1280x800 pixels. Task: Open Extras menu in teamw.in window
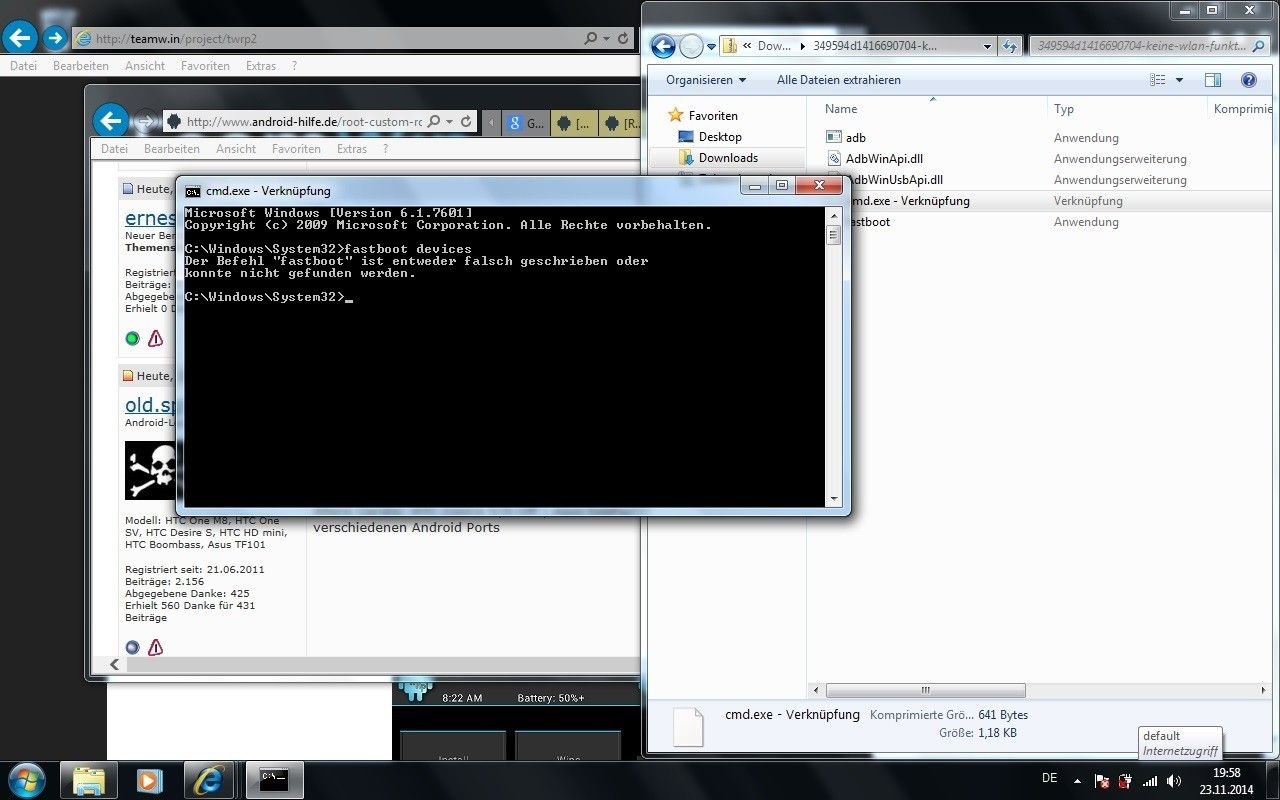pos(261,66)
